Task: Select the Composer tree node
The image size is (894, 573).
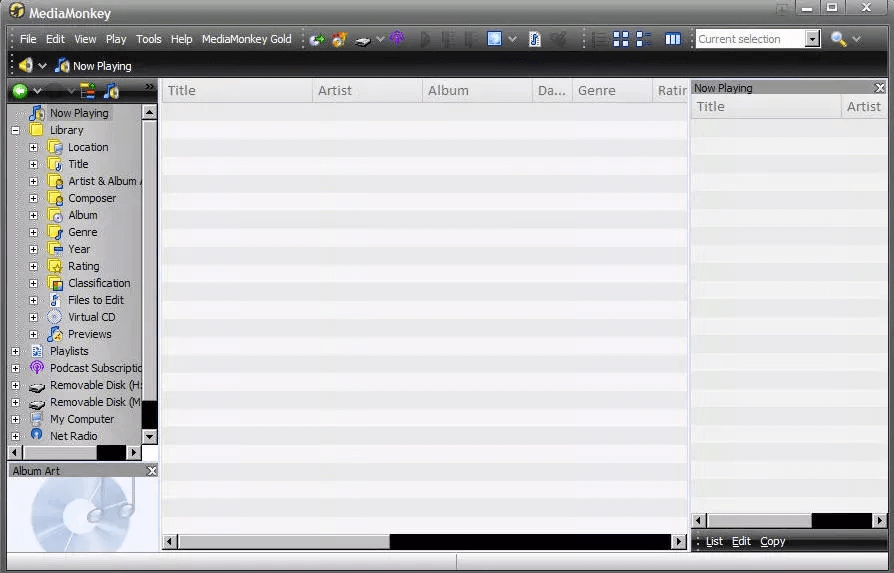Action: click(92, 198)
